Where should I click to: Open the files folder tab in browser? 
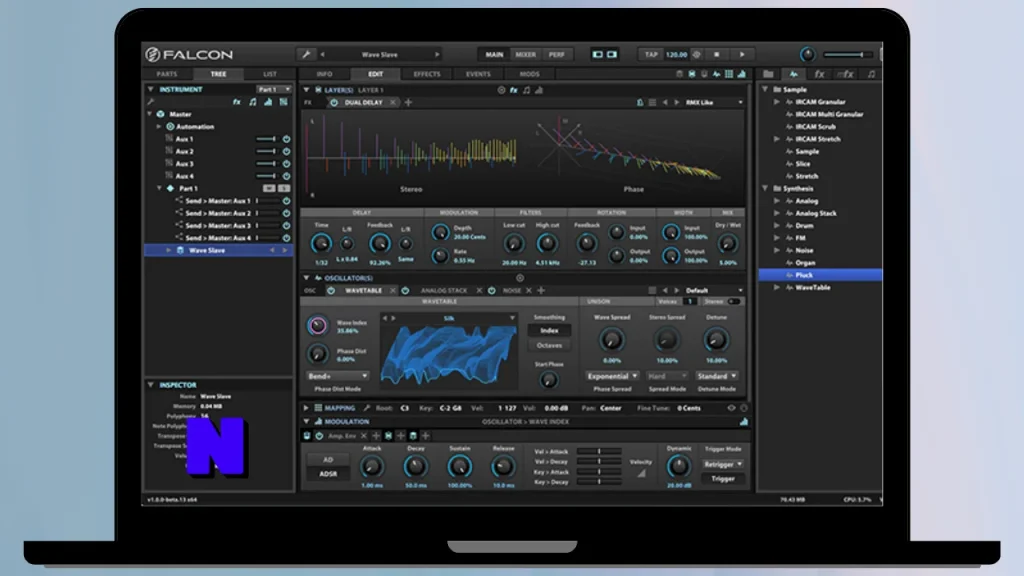tap(768, 74)
